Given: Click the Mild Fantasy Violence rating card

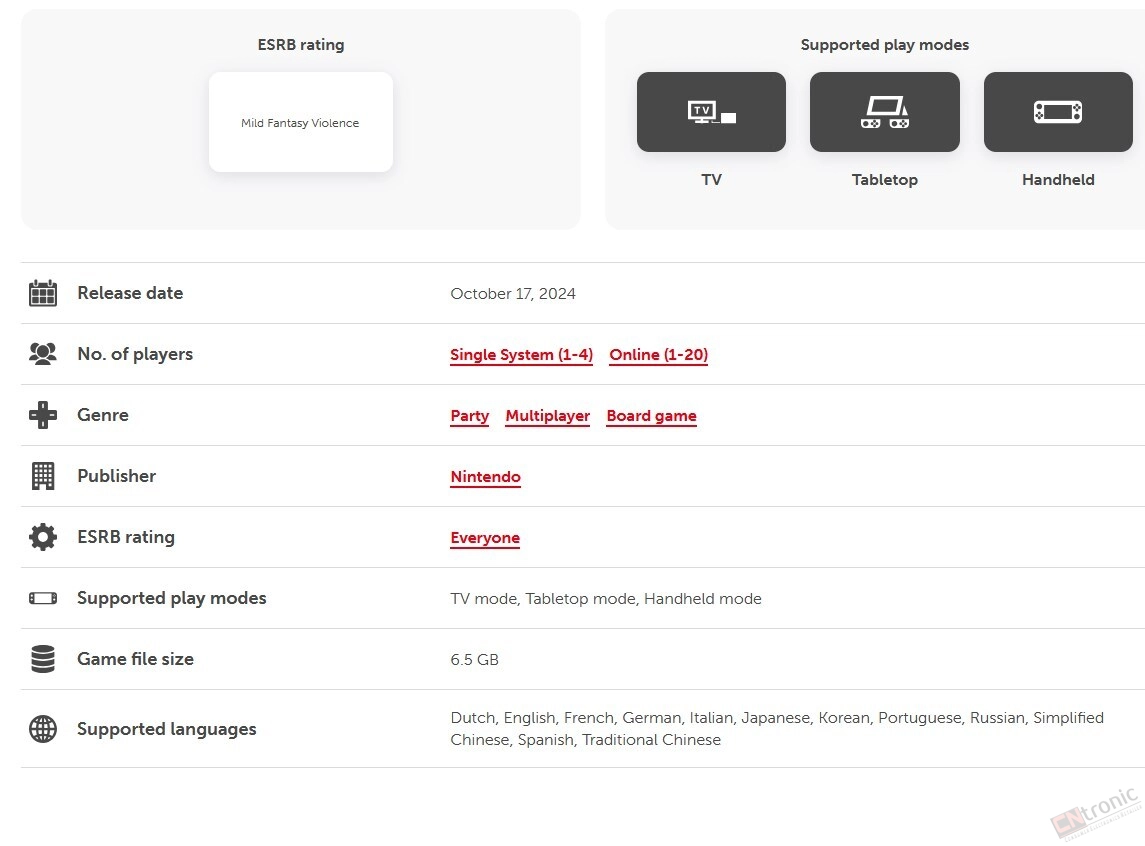Looking at the screenshot, I should [x=301, y=122].
